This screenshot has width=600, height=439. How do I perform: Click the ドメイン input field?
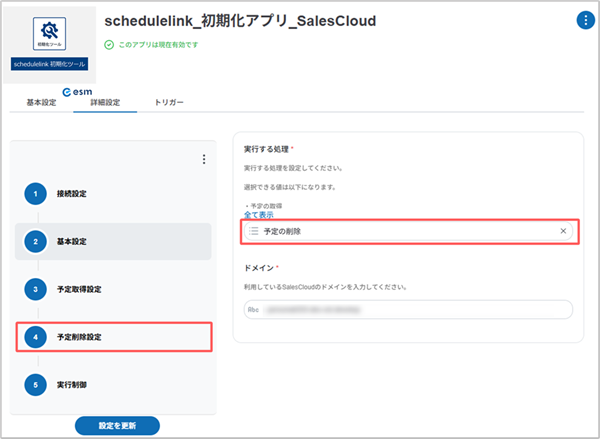coord(408,309)
